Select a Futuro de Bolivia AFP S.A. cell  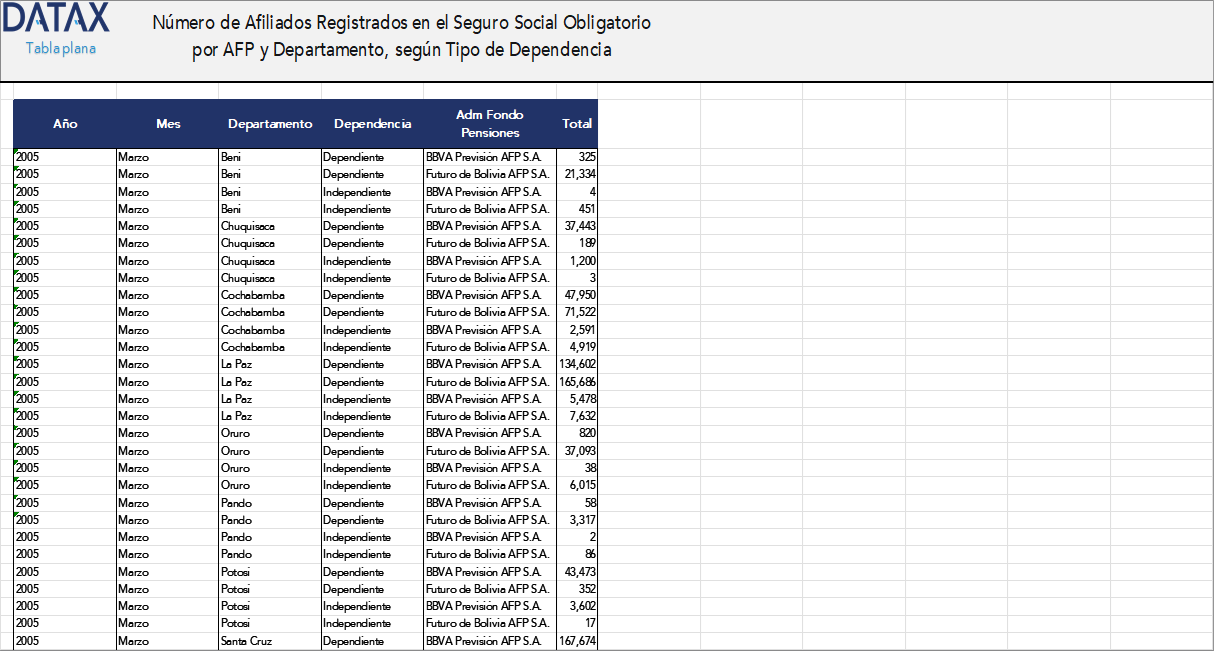click(488, 174)
